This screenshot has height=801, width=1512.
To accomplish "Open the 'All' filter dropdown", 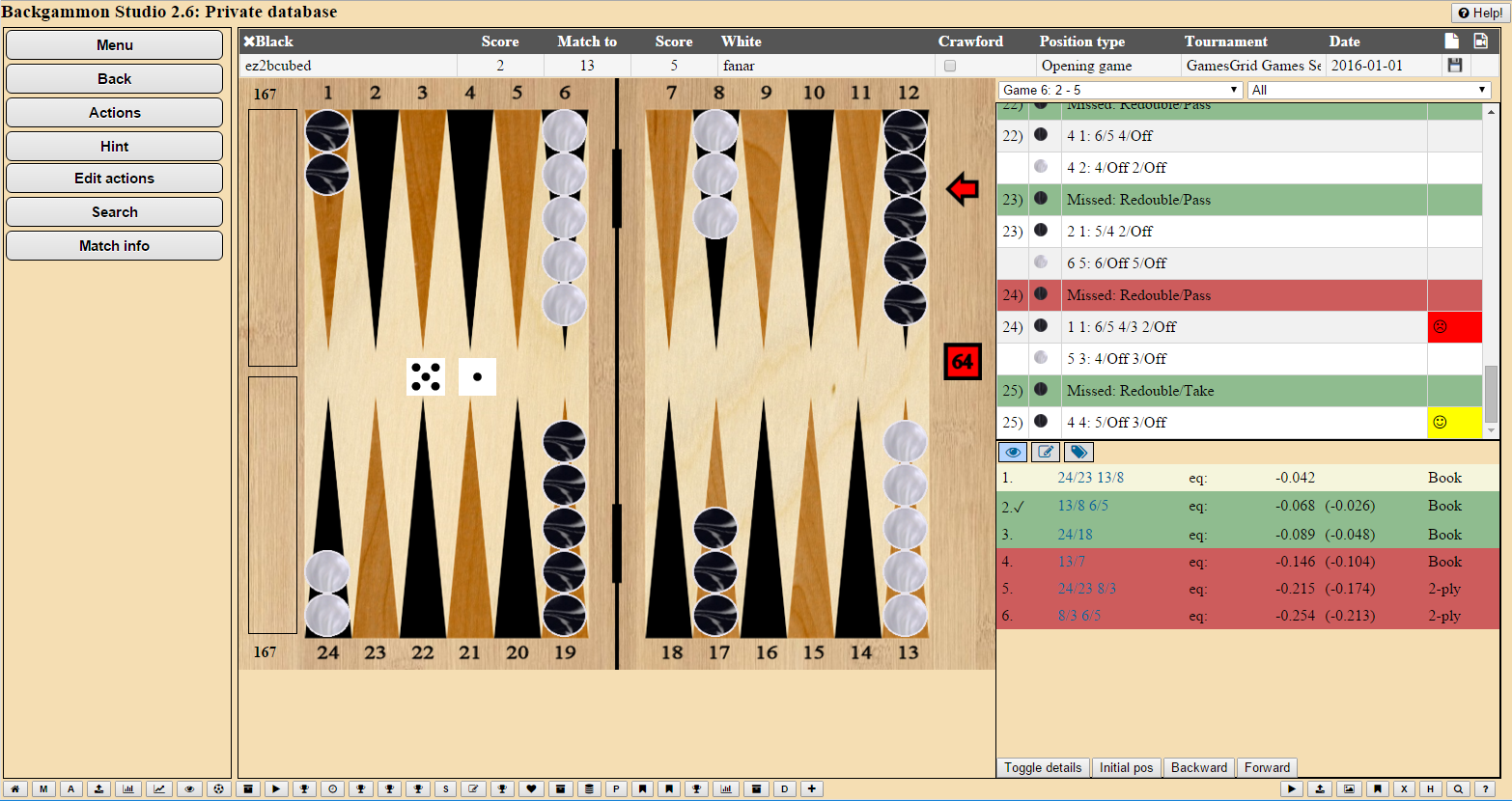I will (1368, 90).
